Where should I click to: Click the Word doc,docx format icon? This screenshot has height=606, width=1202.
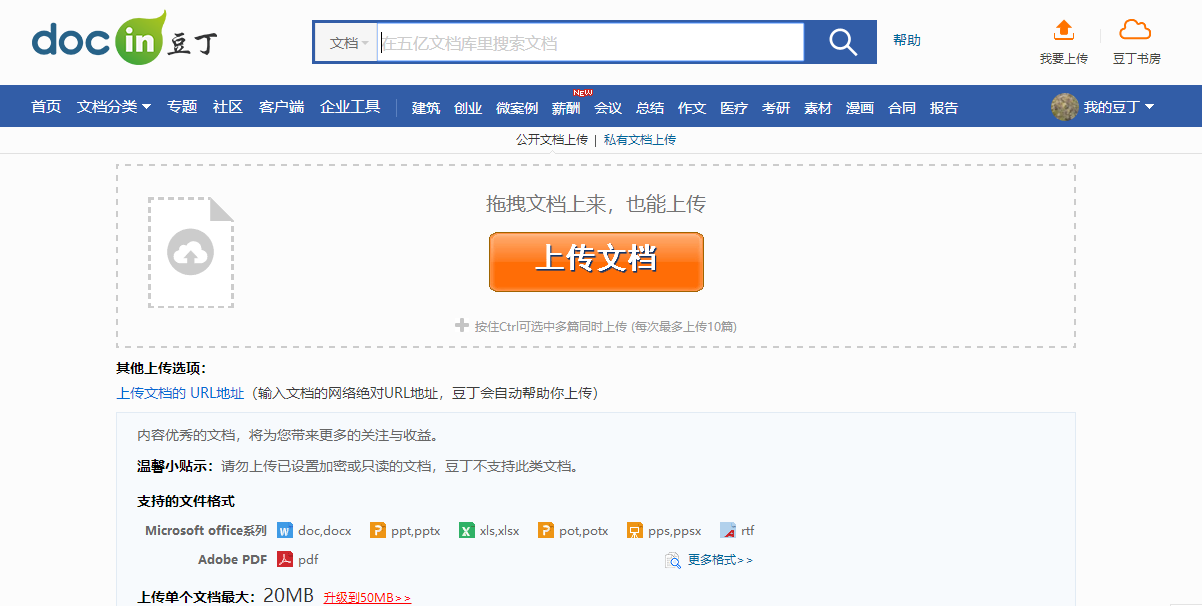click(x=287, y=530)
